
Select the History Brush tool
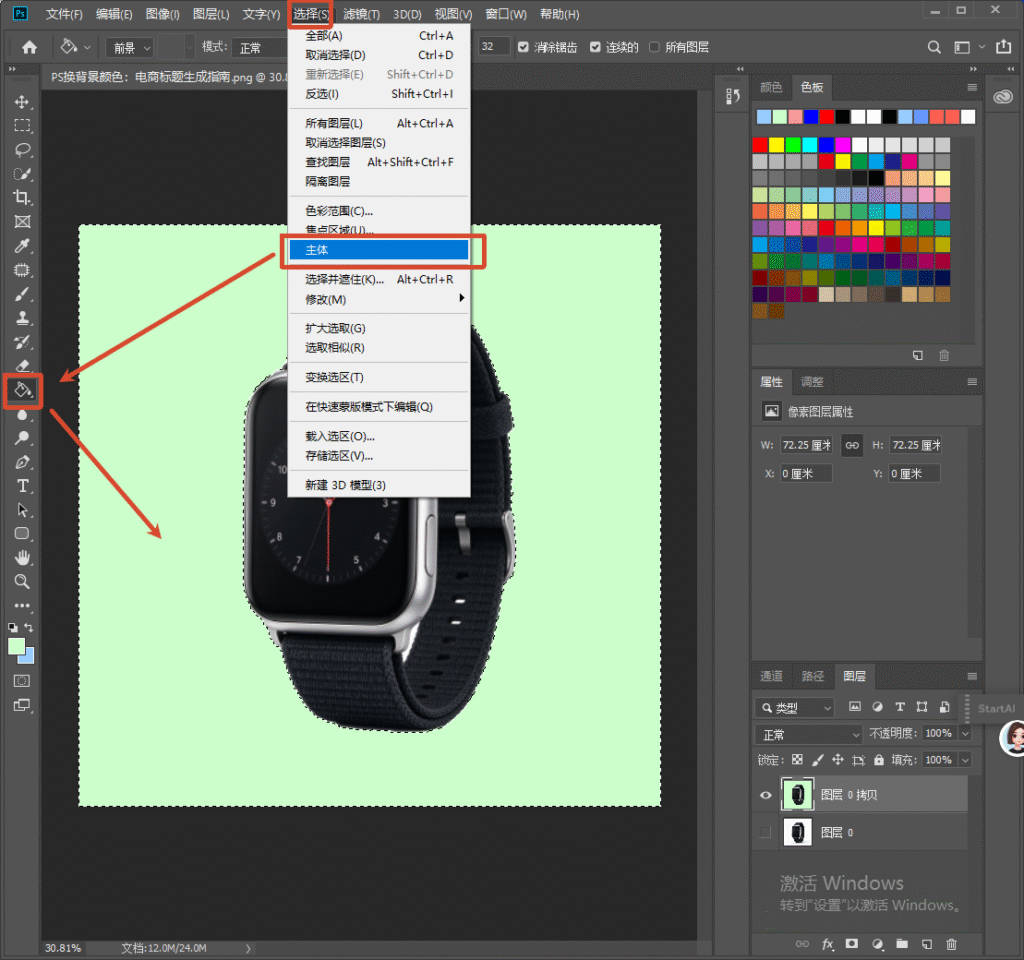(x=22, y=342)
